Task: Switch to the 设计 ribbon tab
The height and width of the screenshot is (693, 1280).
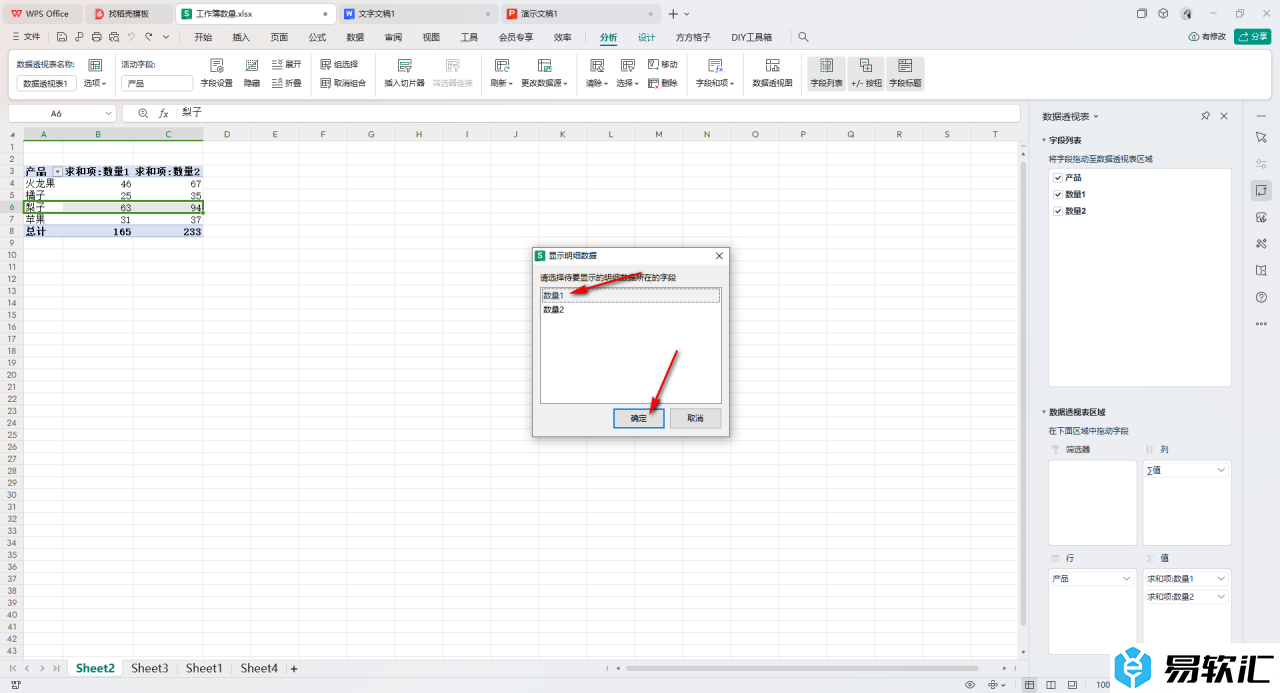Action: click(647, 37)
